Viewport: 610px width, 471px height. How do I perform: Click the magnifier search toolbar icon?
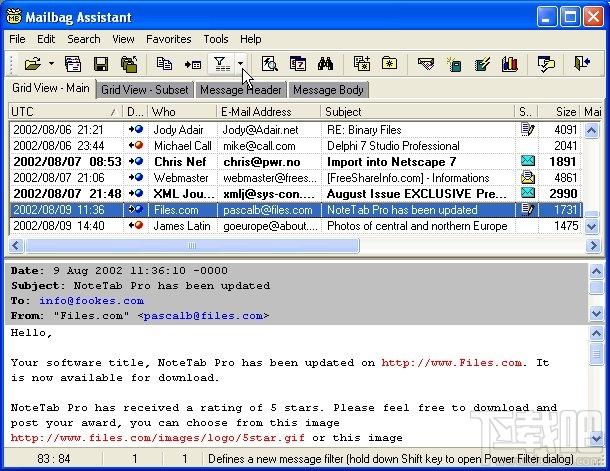(x=269, y=63)
